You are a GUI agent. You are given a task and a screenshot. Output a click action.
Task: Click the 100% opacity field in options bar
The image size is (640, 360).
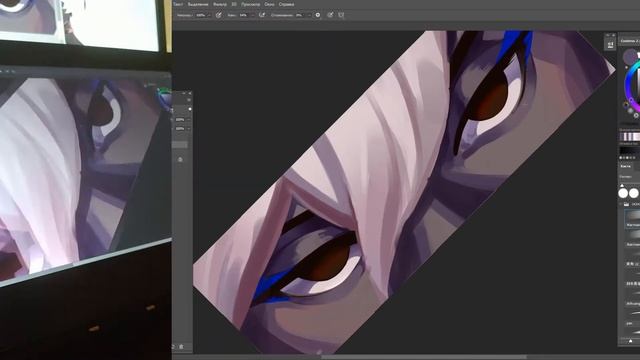(201, 15)
